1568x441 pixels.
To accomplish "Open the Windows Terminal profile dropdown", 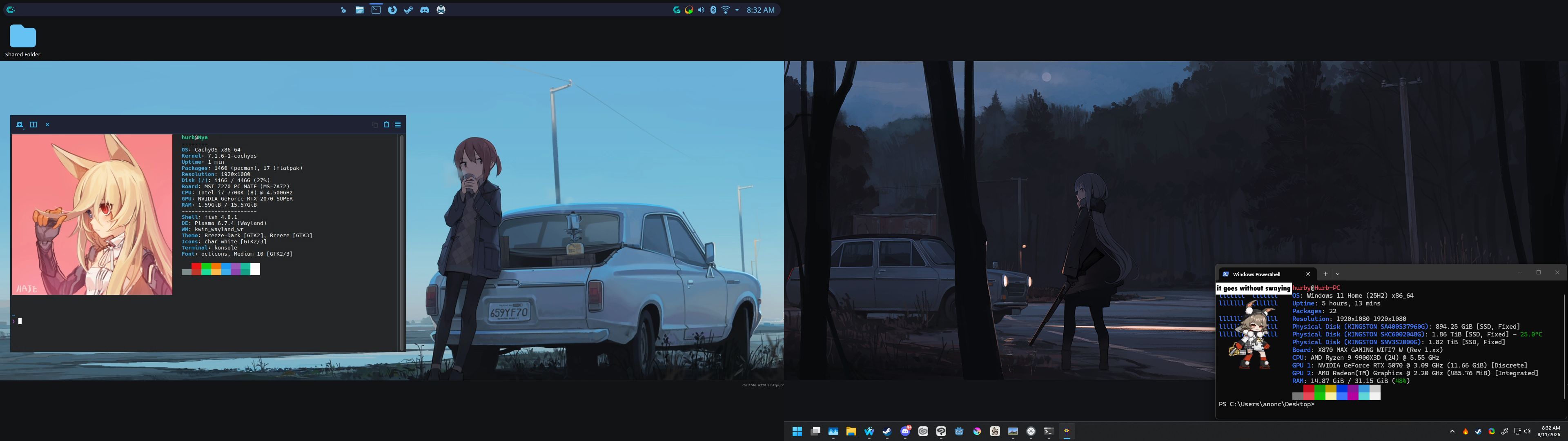I will tap(1338, 274).
